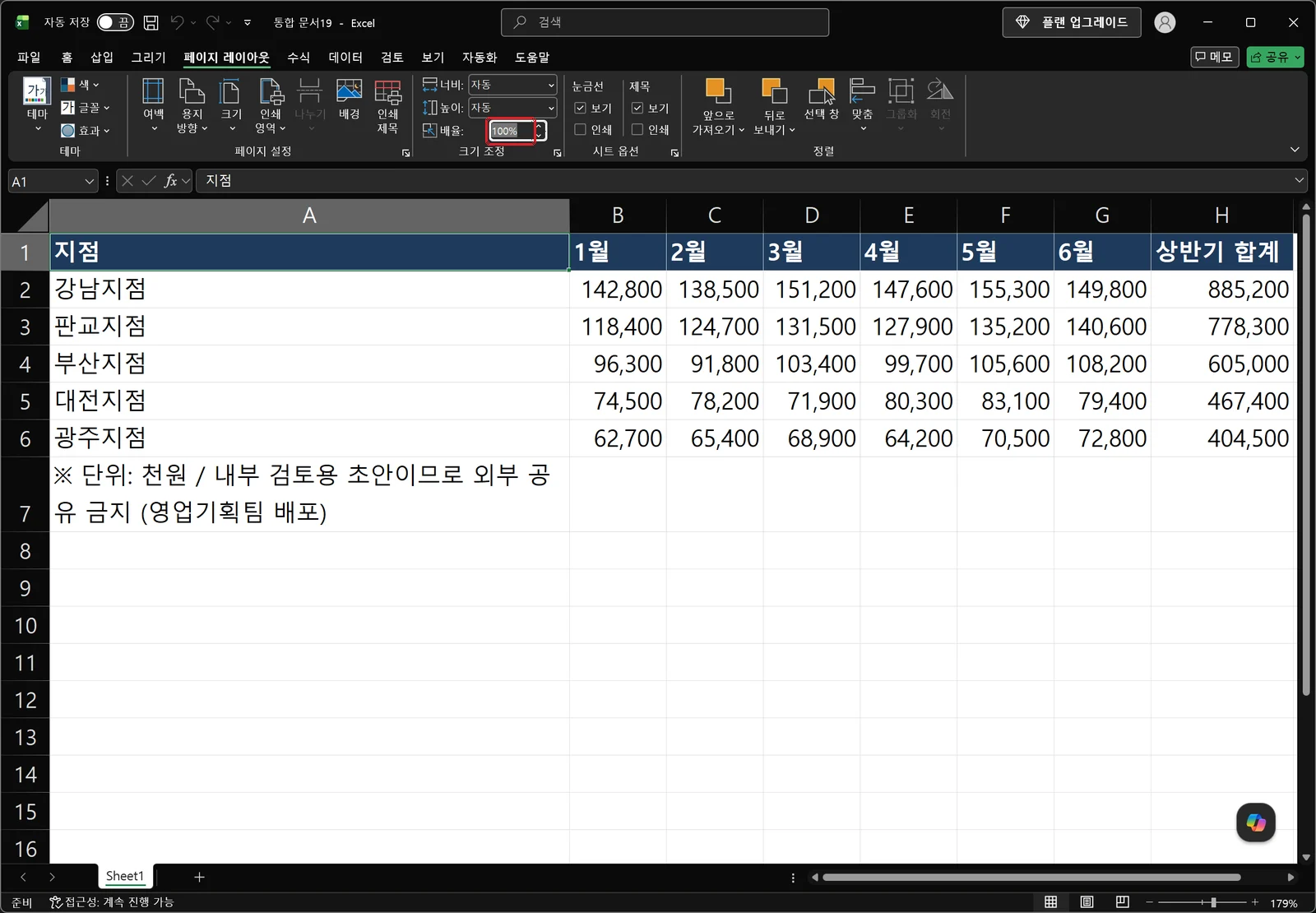Image resolution: width=1316 pixels, height=913 pixels.
Task: Open Sheet Options (시트 옵션) dialog launcher
Action: pyautogui.click(x=674, y=153)
